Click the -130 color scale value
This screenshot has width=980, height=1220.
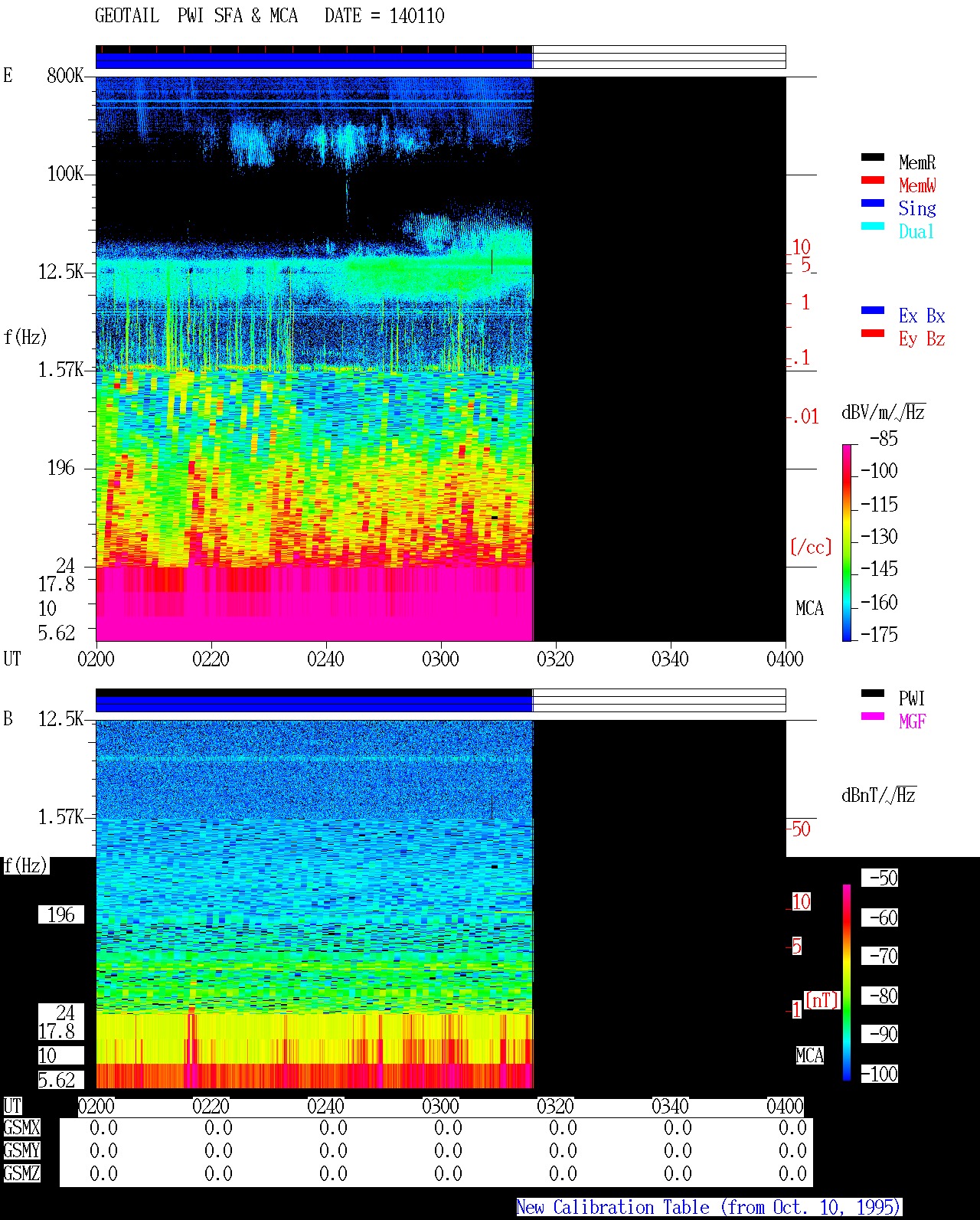click(x=879, y=537)
